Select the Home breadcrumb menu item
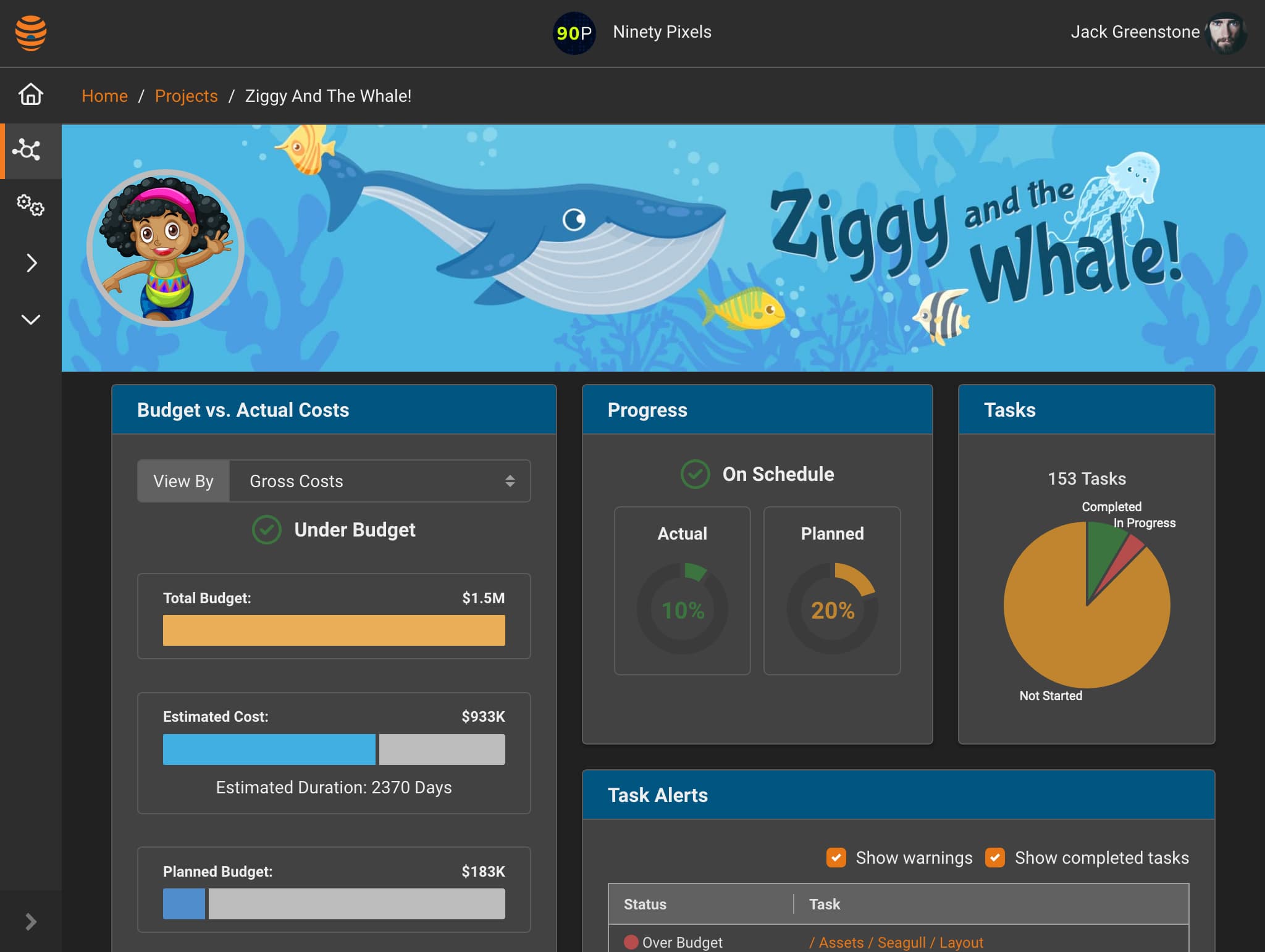Viewport: 1265px width, 952px height. click(x=104, y=95)
